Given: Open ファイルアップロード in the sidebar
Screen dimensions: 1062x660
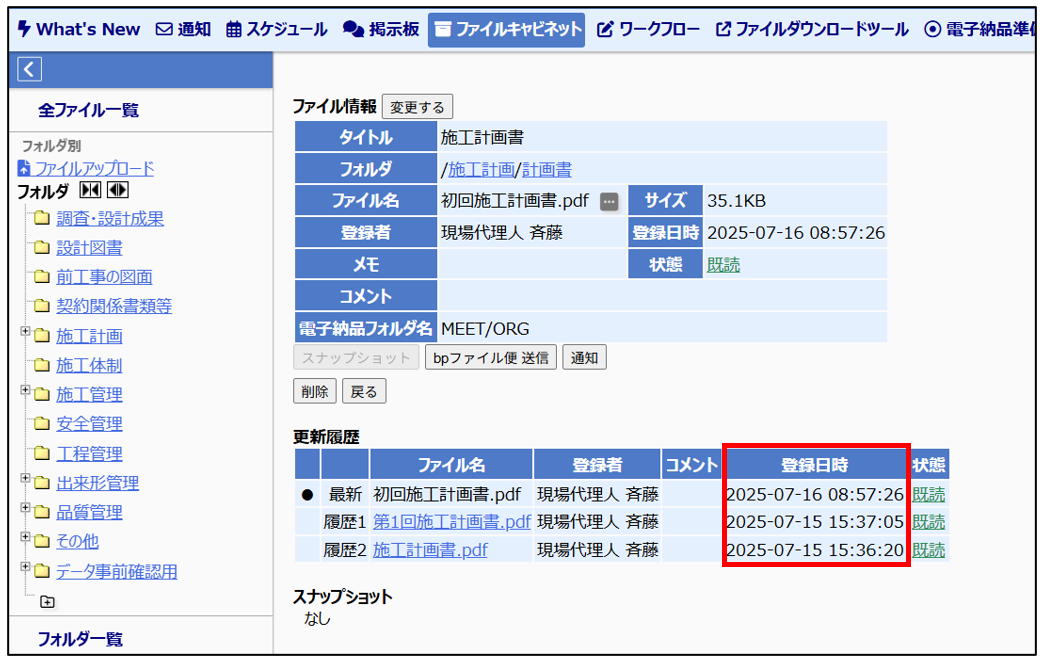Looking at the screenshot, I should click(93, 169).
